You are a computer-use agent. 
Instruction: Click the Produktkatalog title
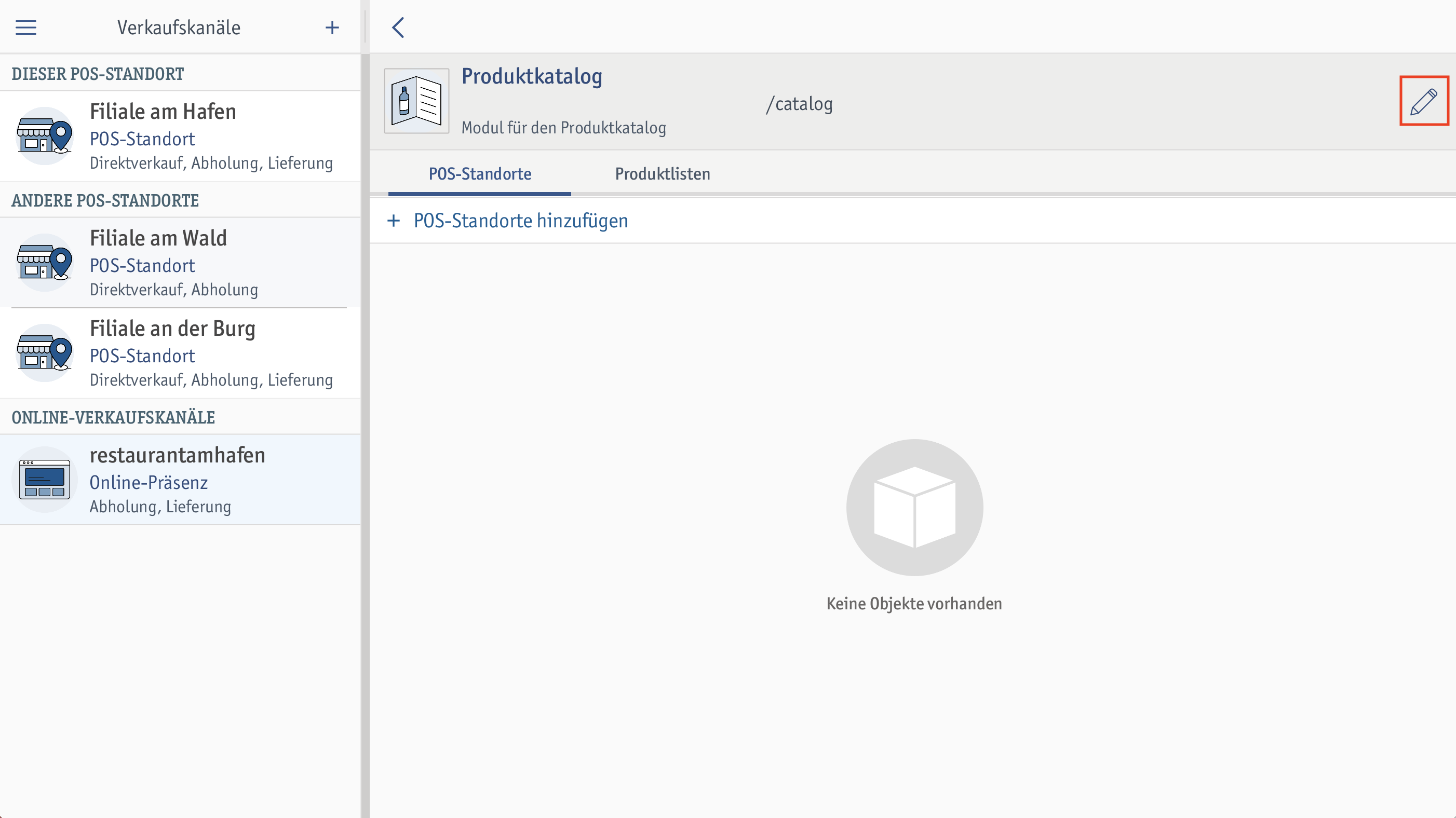(532, 76)
